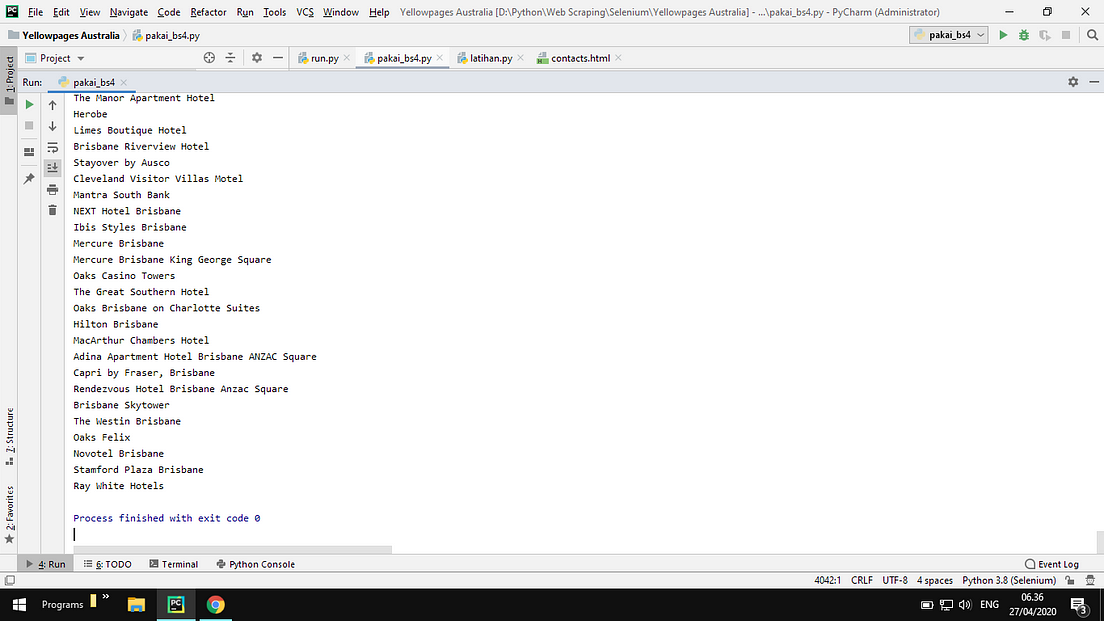Clear all console output with the trash icon
Image resolution: width=1104 pixels, height=621 pixels.
point(53,210)
